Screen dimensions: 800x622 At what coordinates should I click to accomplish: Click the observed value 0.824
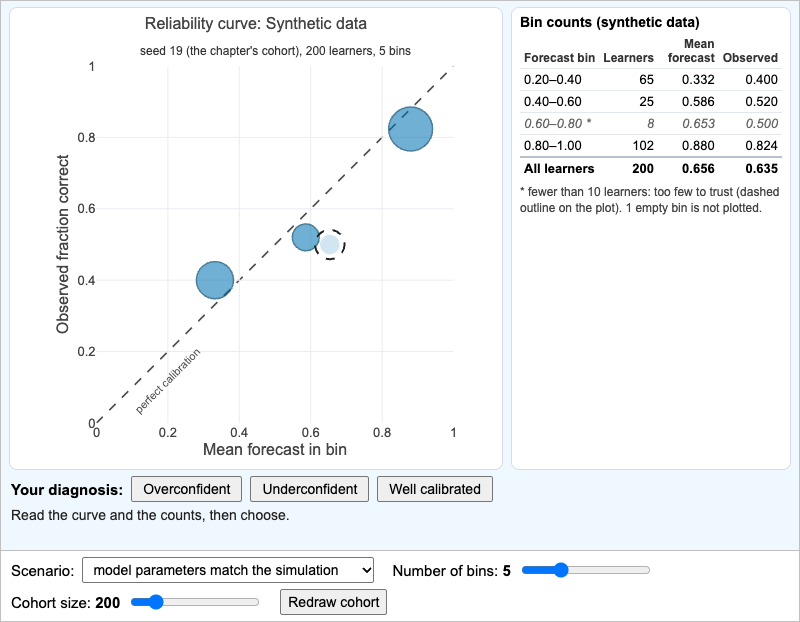pos(761,145)
